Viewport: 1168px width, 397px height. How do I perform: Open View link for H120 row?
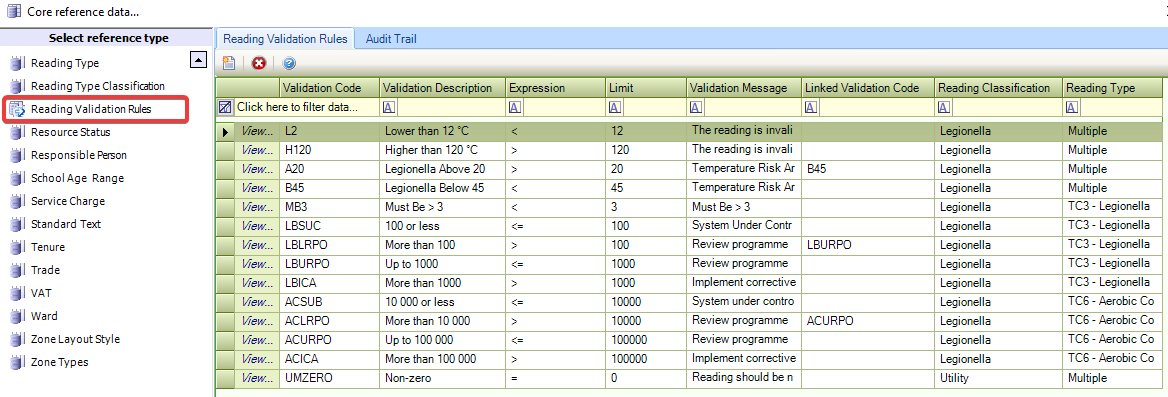[x=258, y=150]
